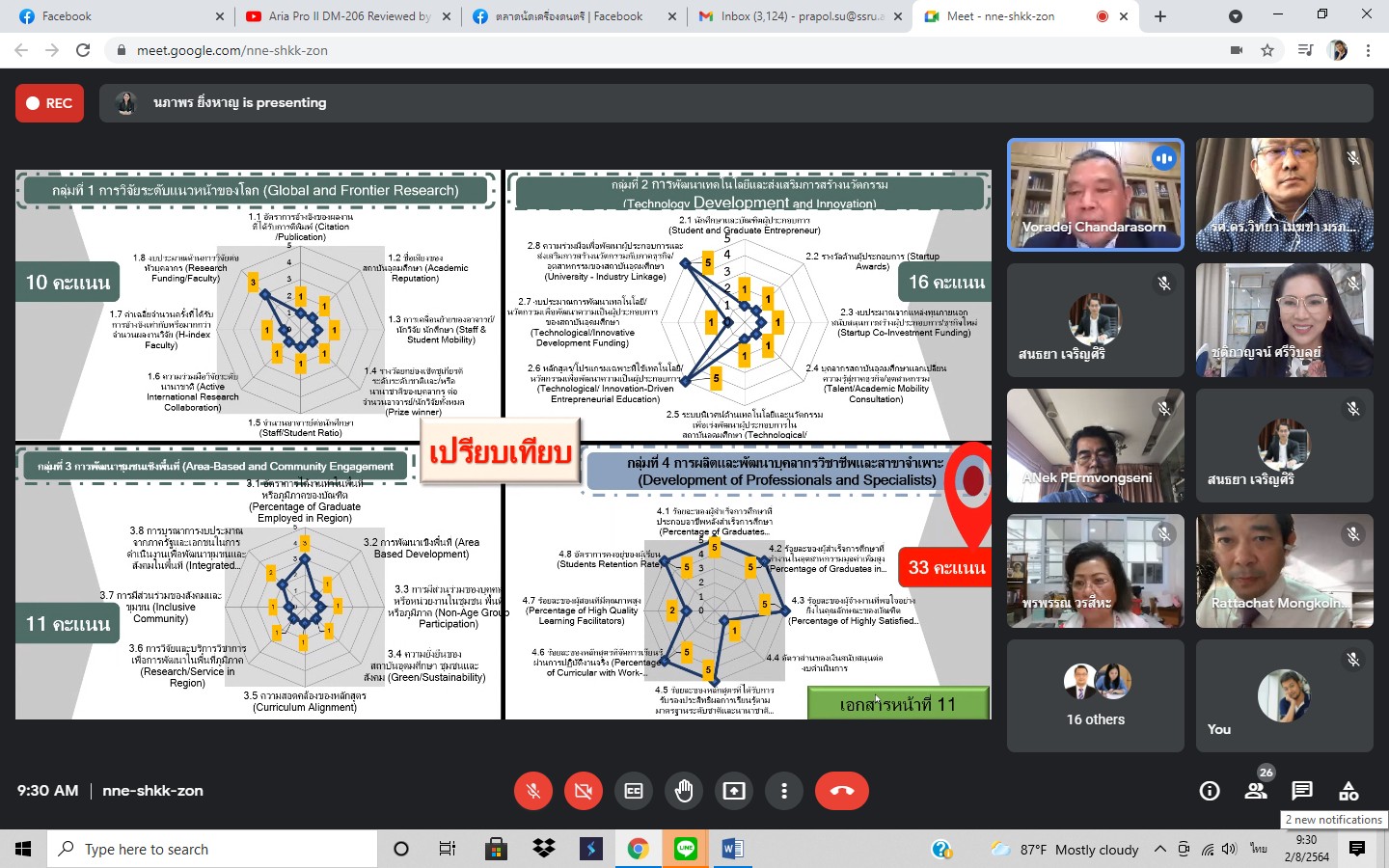Click the REC recording indicator
The height and width of the screenshot is (868, 1389).
(50, 103)
